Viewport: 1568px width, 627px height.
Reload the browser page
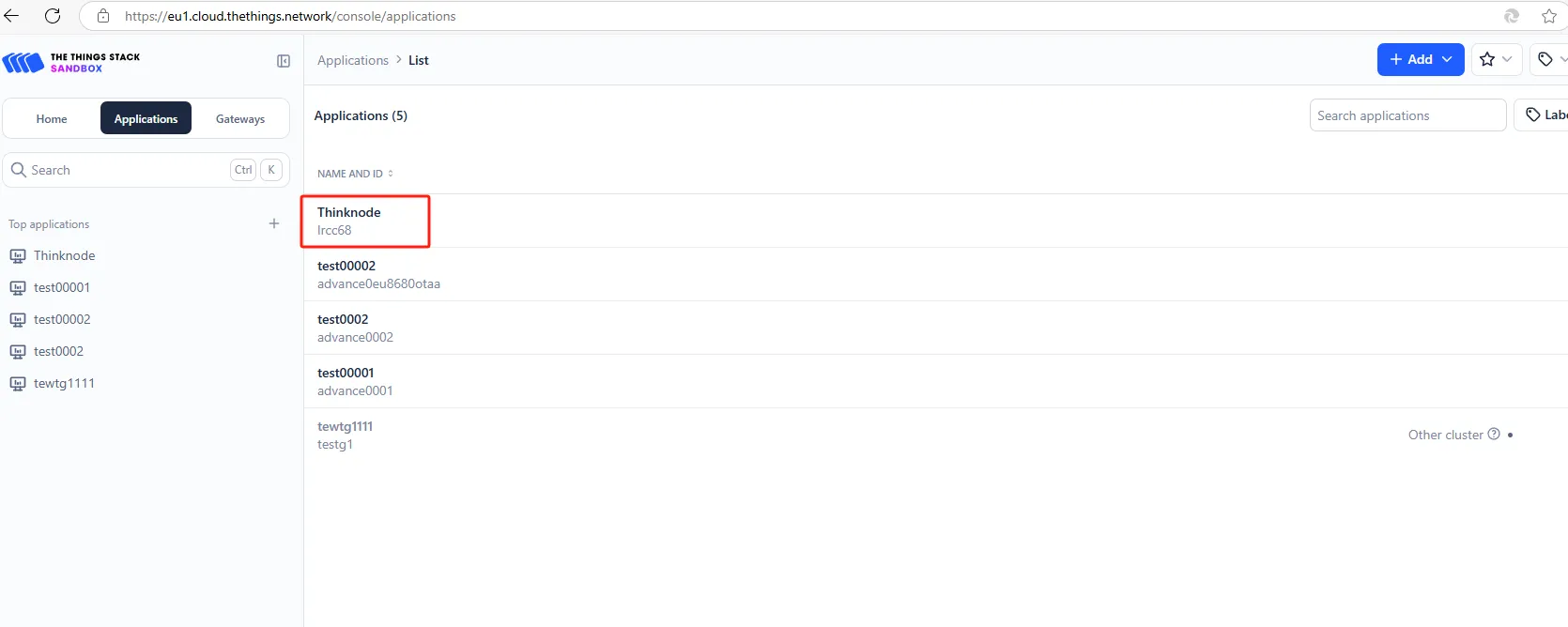tap(53, 16)
